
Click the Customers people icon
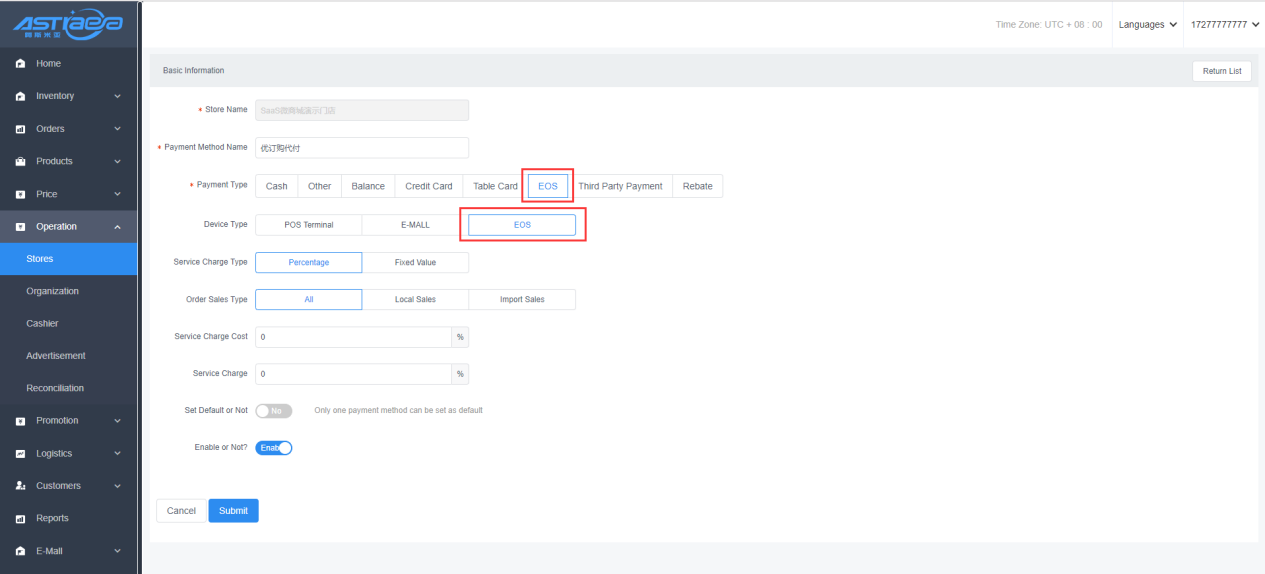coord(19,486)
